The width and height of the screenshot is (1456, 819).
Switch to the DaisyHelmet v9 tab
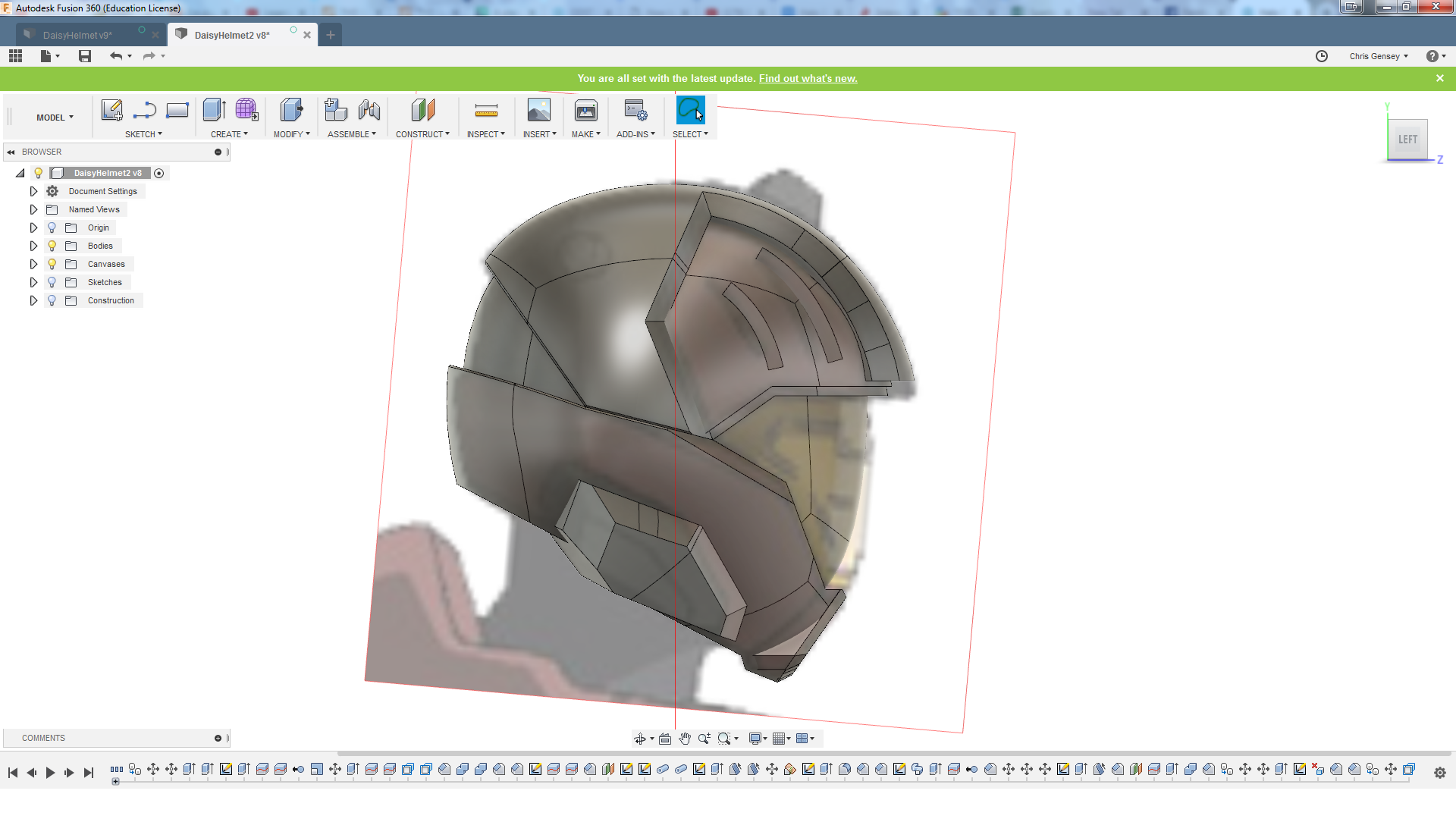tap(77, 35)
